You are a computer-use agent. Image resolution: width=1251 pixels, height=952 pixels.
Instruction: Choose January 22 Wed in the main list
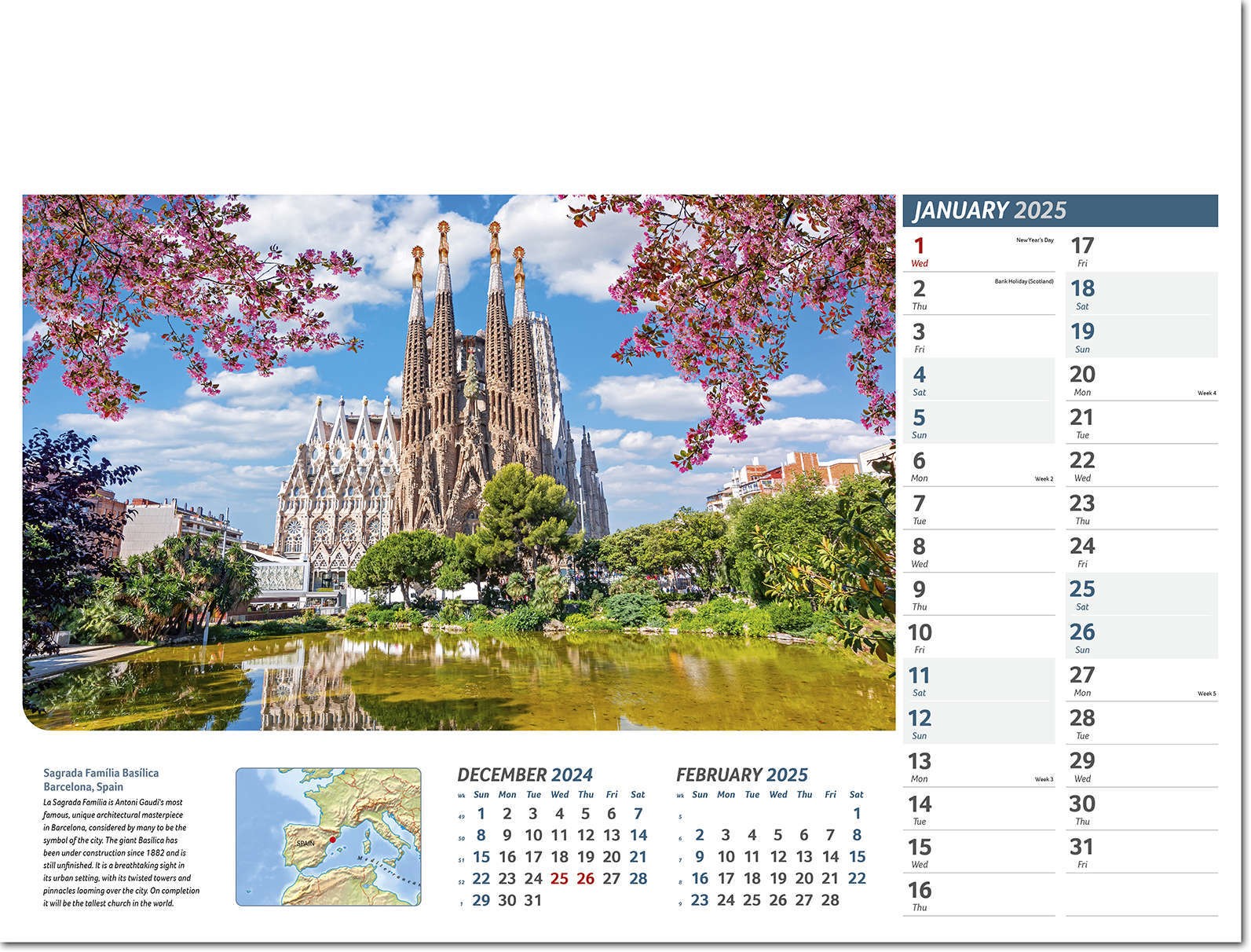(1142, 466)
